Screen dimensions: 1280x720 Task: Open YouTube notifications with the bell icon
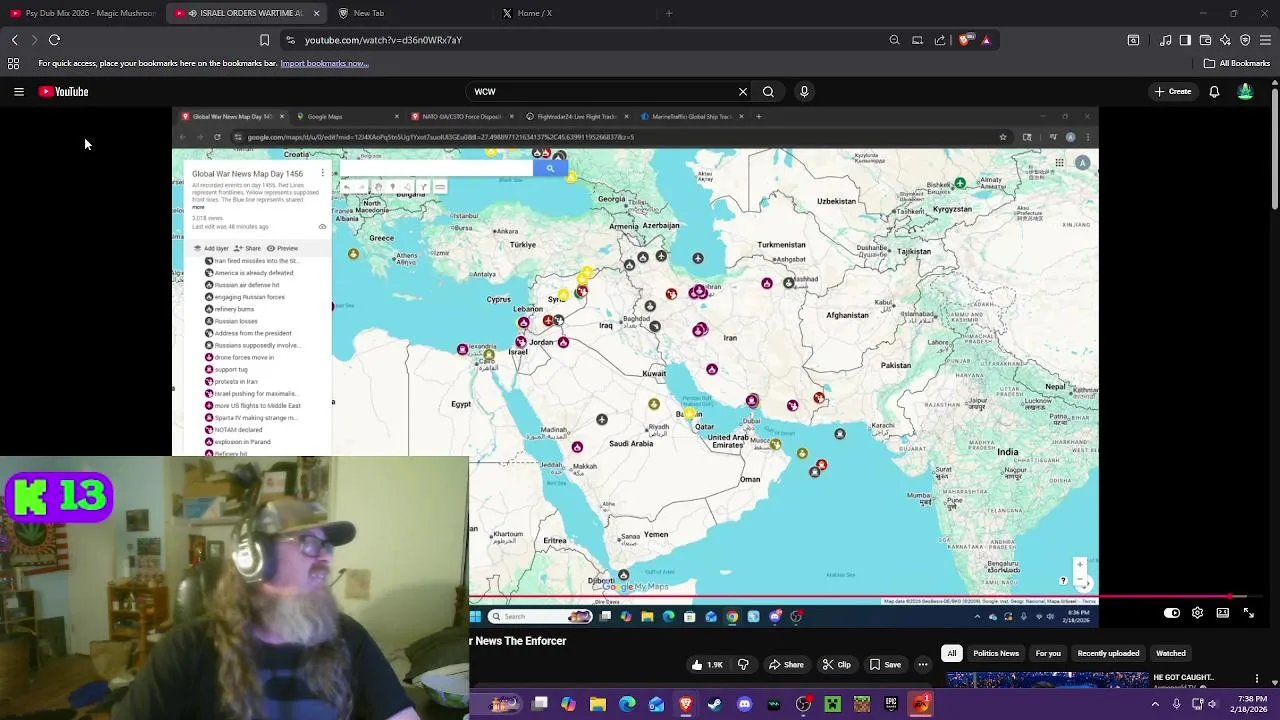(x=1214, y=91)
